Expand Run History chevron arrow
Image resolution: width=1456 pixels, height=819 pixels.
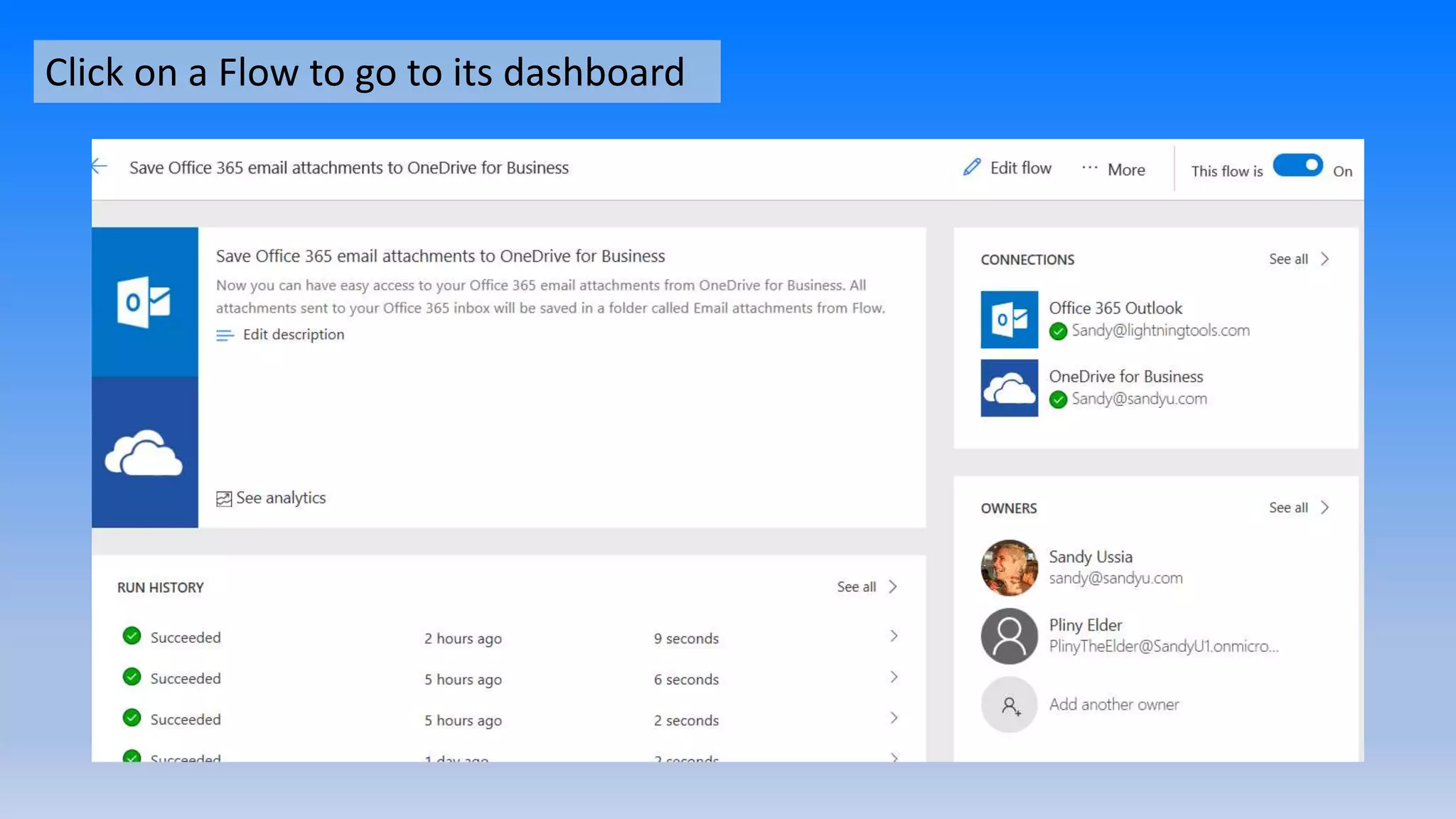click(893, 587)
